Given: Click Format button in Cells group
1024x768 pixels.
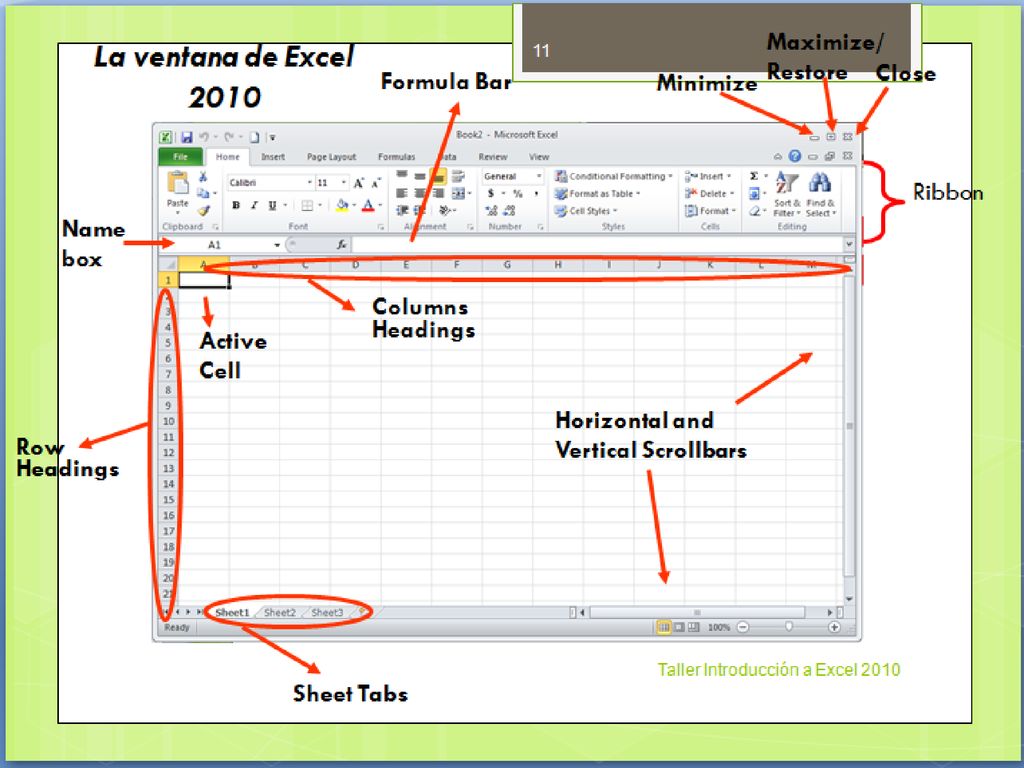Looking at the screenshot, I should (x=710, y=210).
